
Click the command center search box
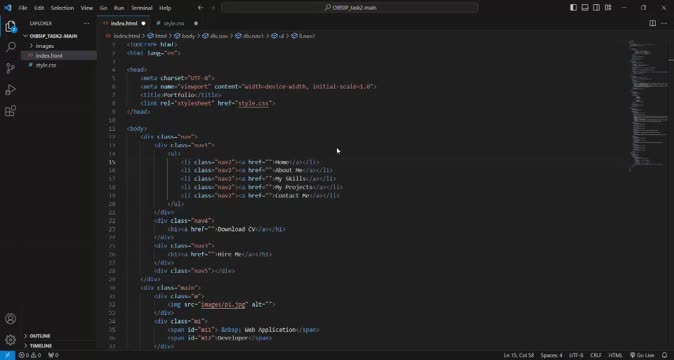tap(349, 8)
